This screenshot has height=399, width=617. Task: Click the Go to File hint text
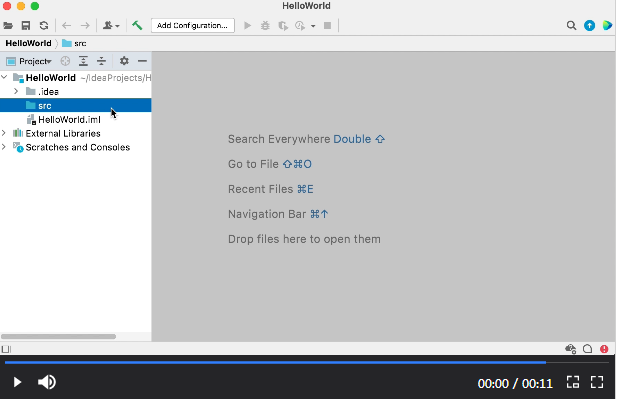[x=270, y=164]
